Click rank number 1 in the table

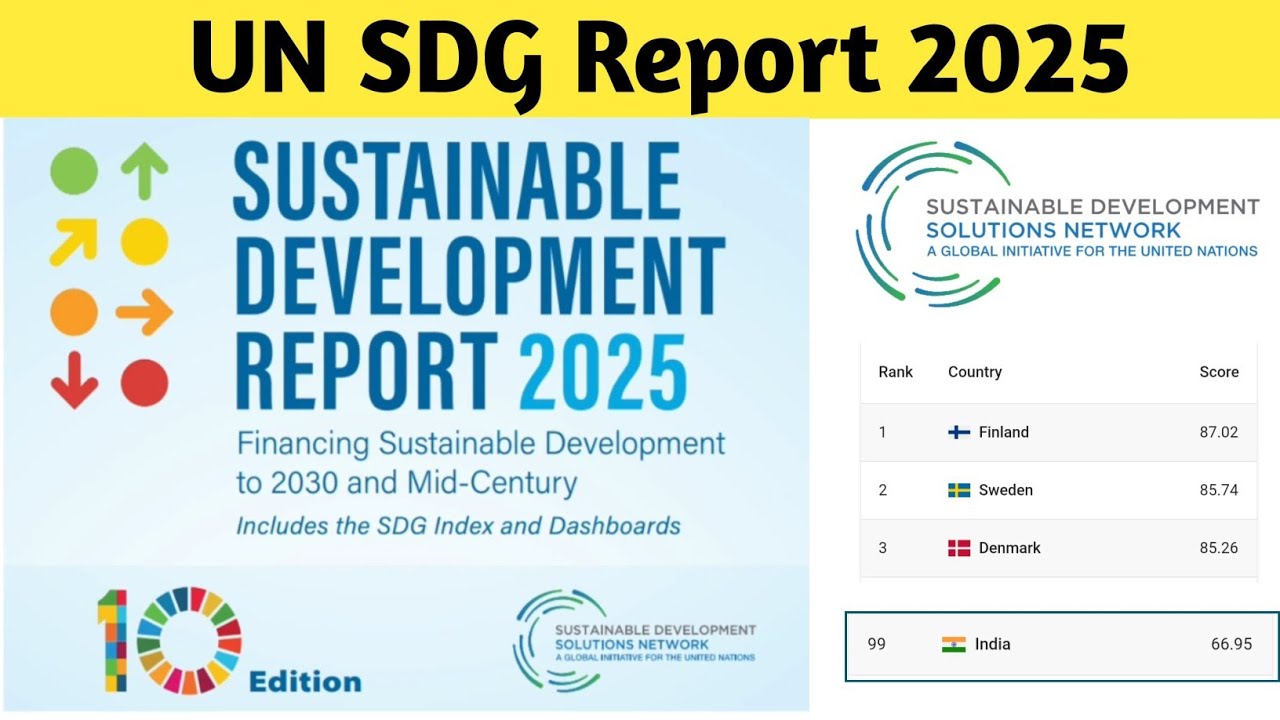[883, 433]
